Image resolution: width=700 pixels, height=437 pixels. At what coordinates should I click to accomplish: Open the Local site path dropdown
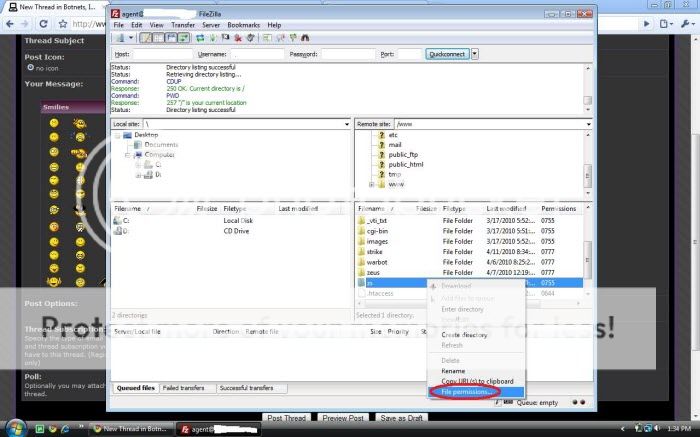344,123
